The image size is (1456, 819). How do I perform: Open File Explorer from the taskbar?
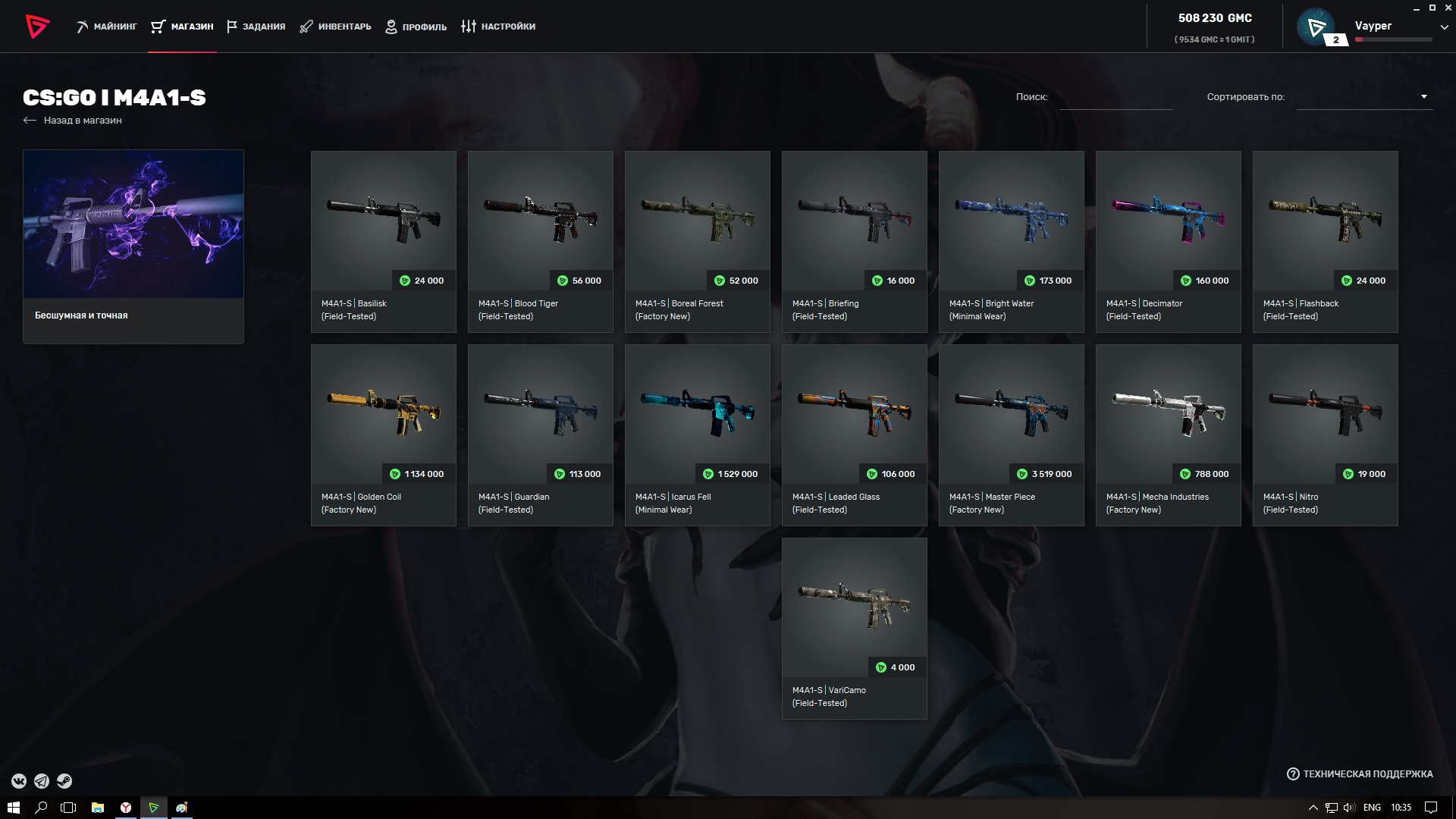(x=97, y=808)
